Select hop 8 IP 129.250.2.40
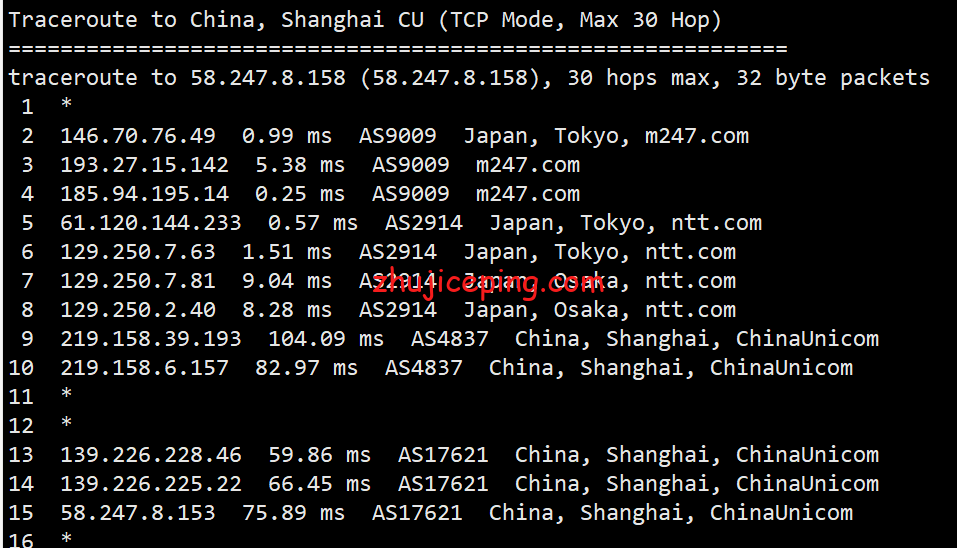This screenshot has height=548, width=957. point(138,310)
